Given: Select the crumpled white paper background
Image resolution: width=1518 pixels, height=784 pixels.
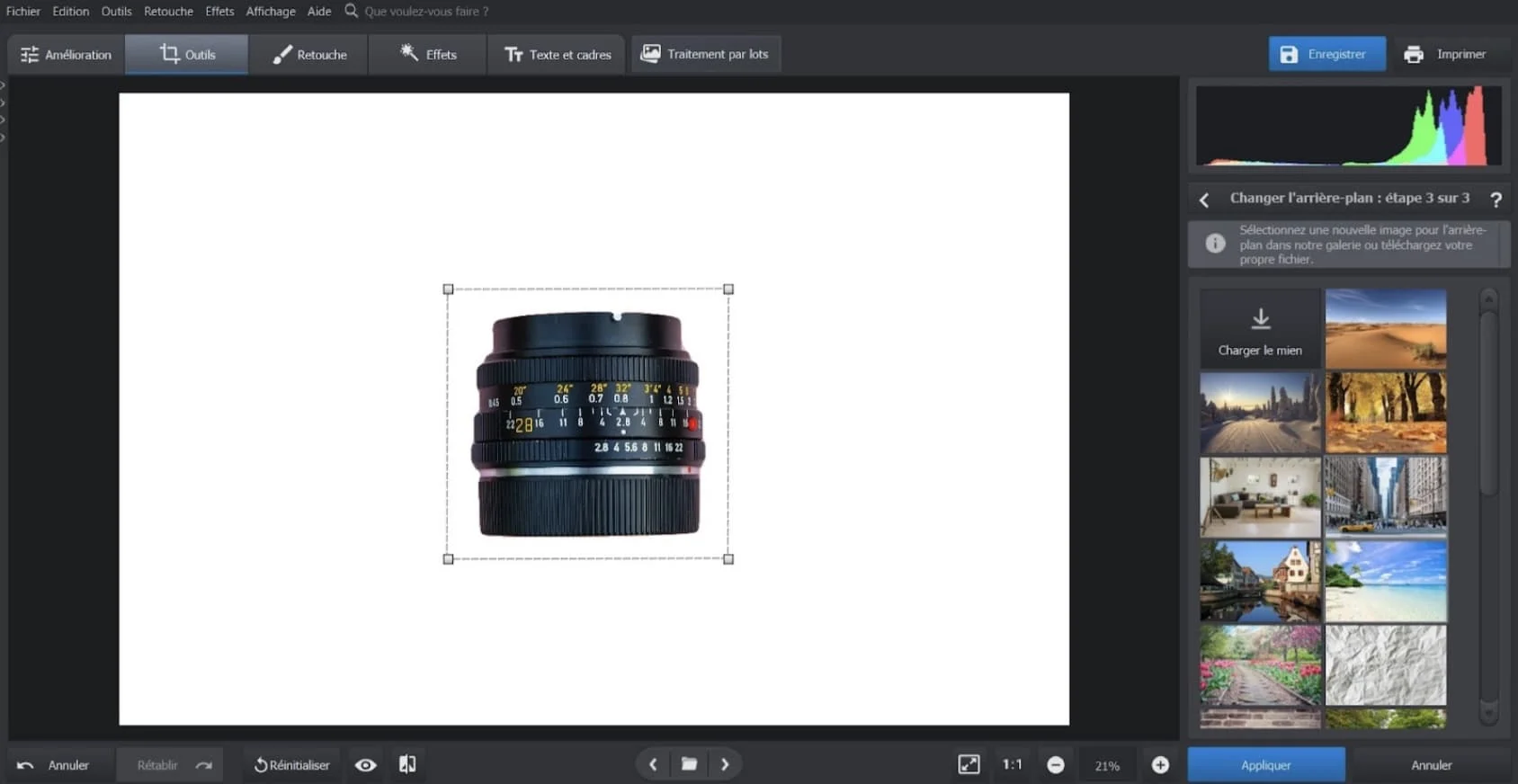Looking at the screenshot, I should (1386, 666).
